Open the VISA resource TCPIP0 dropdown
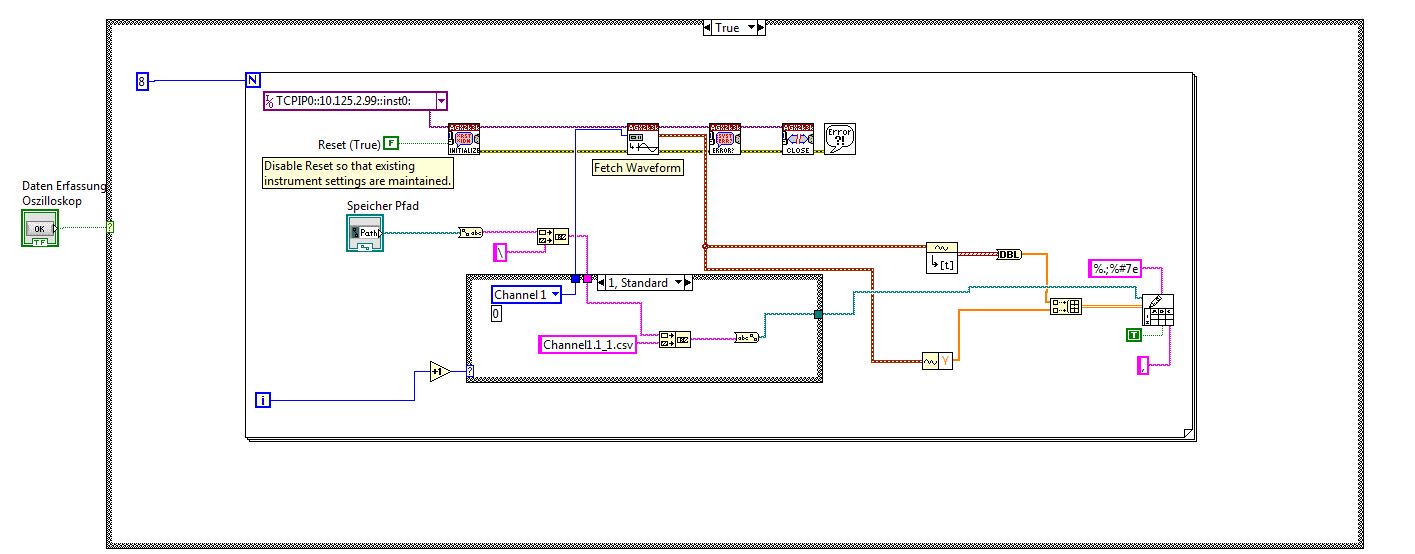The height and width of the screenshot is (554, 1415). click(441, 100)
